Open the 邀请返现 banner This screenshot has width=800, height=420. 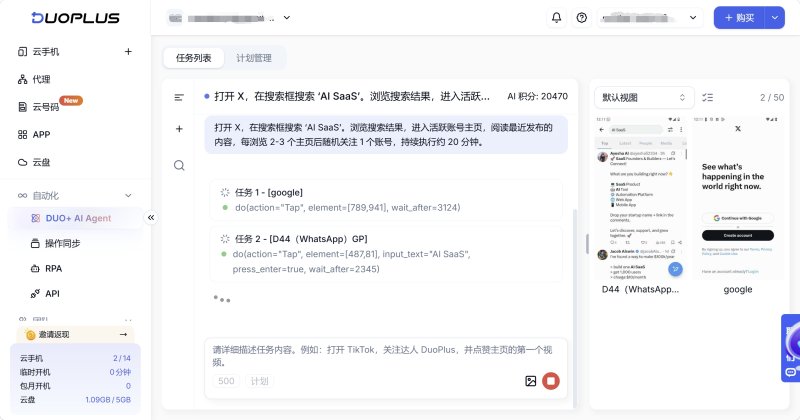click(75, 334)
